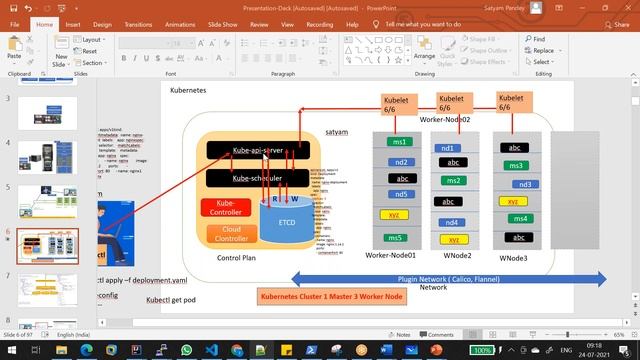Collapse the ribbon with the chevron
This screenshot has height=360, width=640.
[633, 74]
